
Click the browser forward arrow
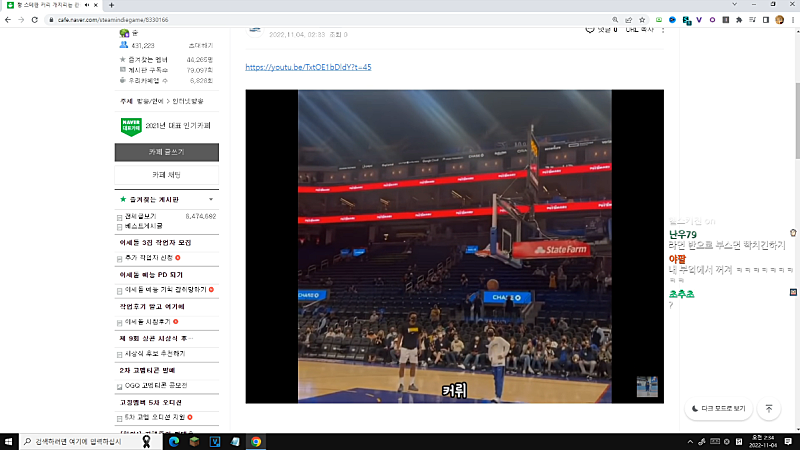[21, 20]
